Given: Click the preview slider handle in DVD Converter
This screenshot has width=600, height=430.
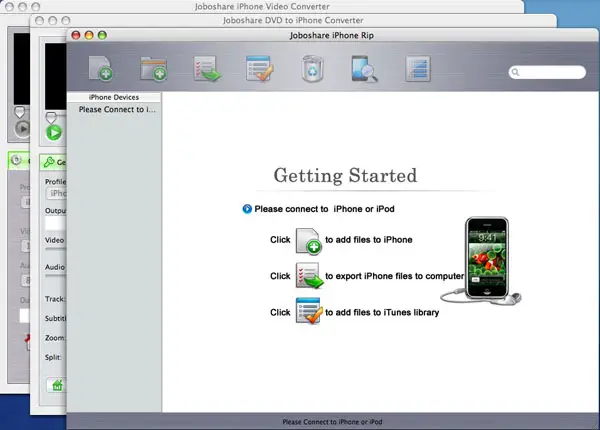Looking at the screenshot, I should 51,117.
